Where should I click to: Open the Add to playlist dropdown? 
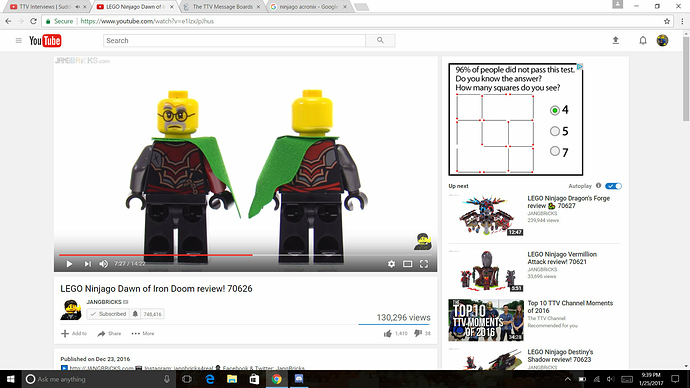[x=73, y=333]
